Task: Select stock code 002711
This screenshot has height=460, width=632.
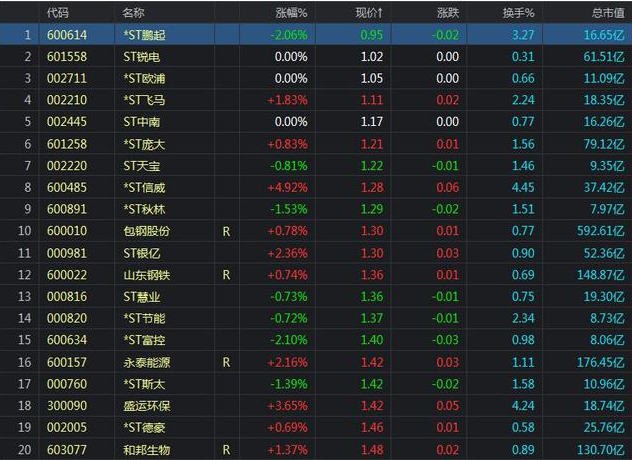Action: [x=67, y=78]
